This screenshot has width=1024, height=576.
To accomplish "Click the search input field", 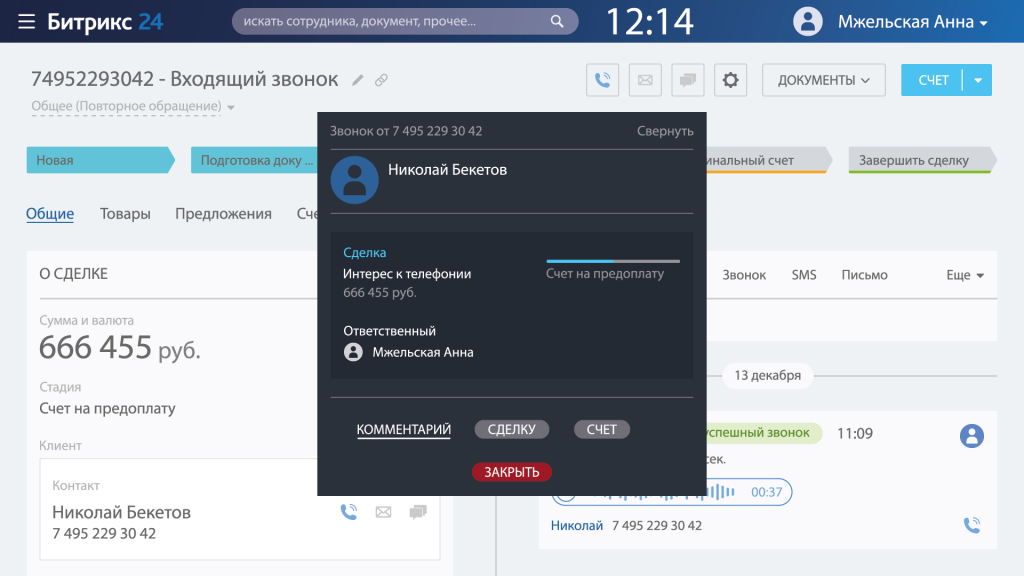I will (x=390, y=21).
